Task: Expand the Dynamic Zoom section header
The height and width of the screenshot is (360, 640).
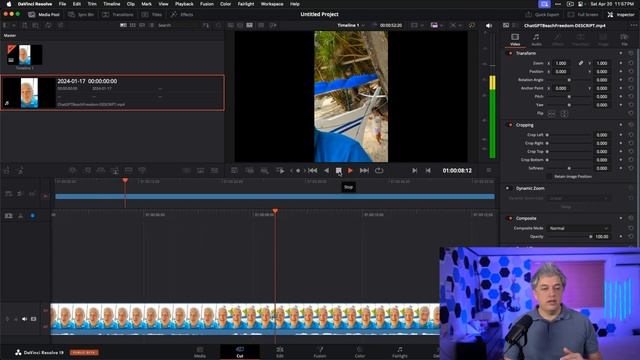Action: coord(530,188)
